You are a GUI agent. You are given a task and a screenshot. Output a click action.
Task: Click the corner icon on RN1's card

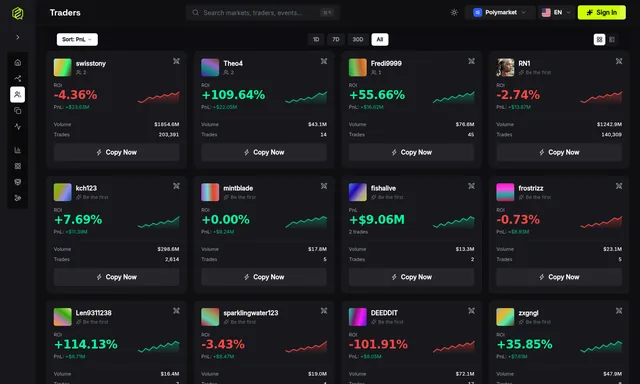click(619, 61)
